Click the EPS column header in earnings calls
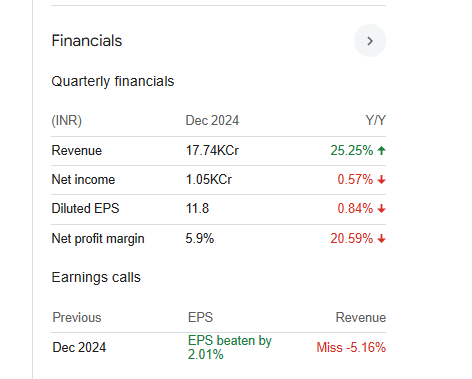The height and width of the screenshot is (379, 472). tap(200, 318)
